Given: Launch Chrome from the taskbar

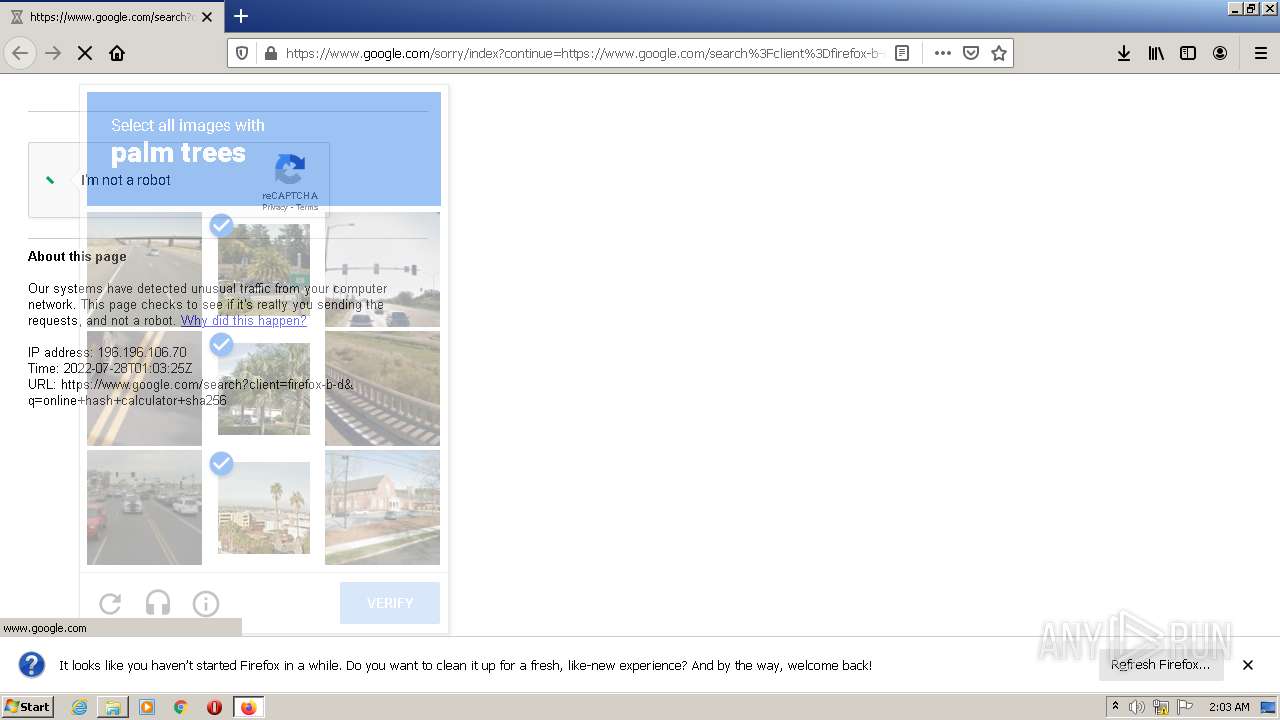Looking at the screenshot, I should [x=181, y=707].
